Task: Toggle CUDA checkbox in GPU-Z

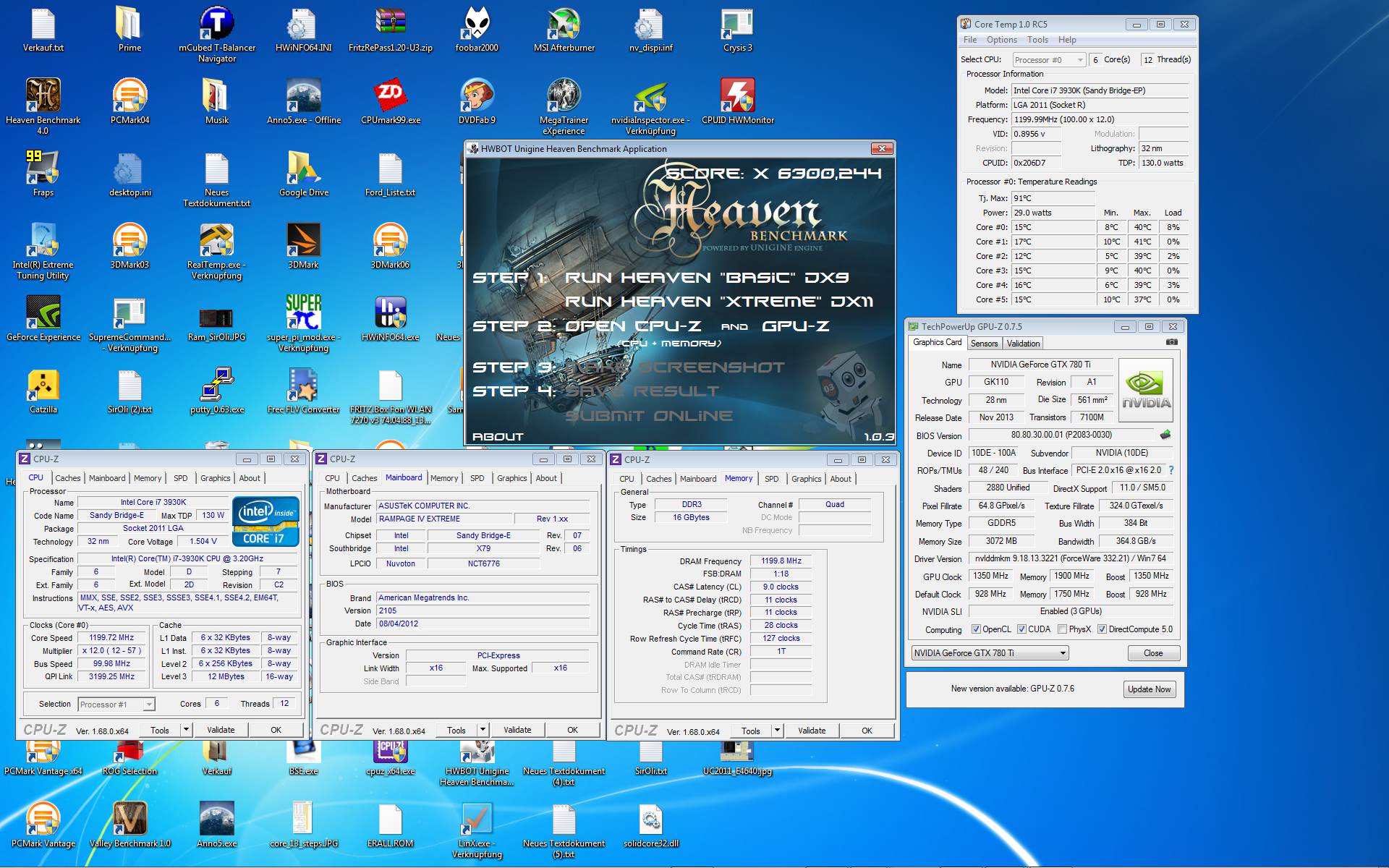Action: [x=1021, y=629]
